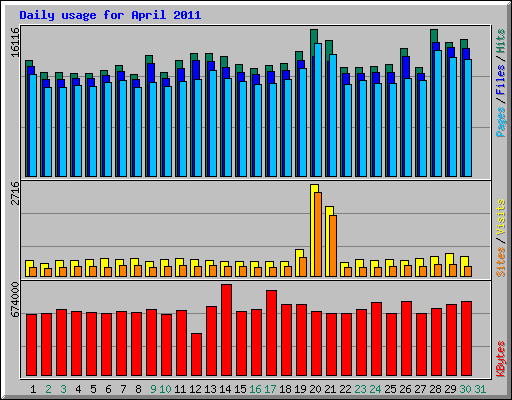Click the yellow visits bar for day 19

pos(298,263)
